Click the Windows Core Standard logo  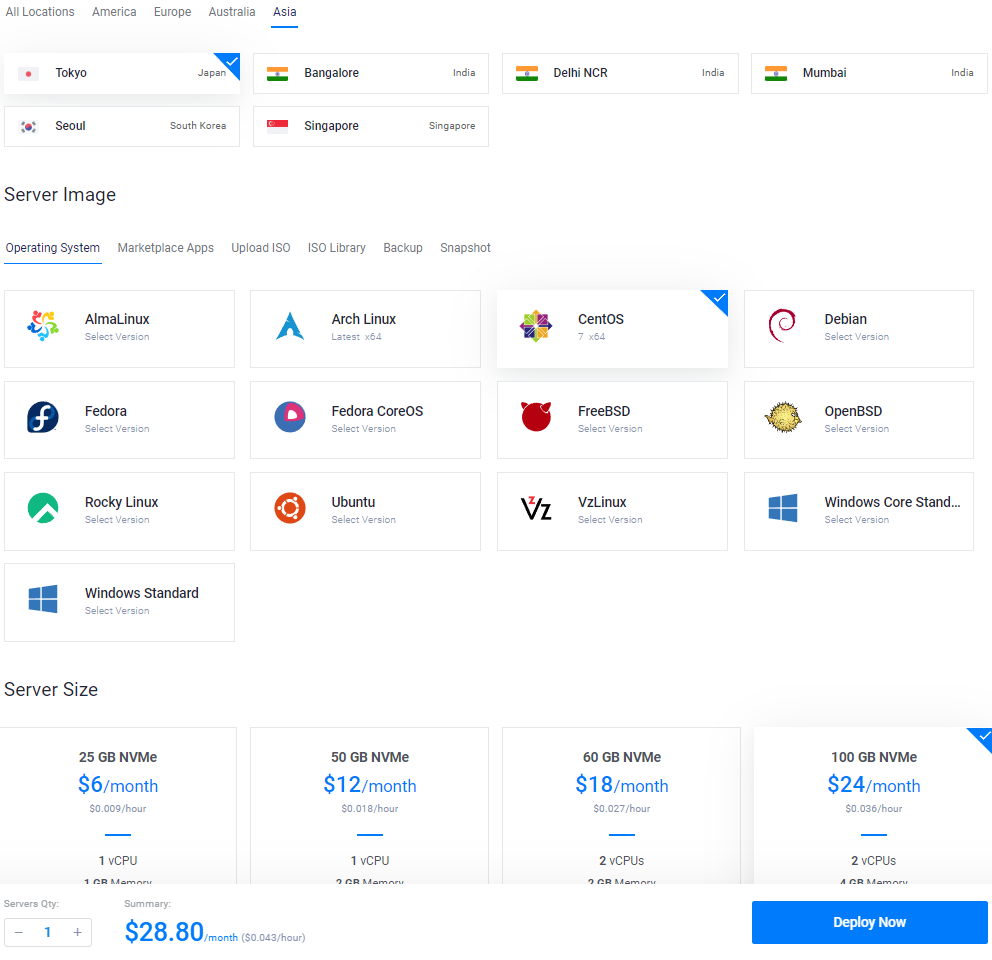coord(783,508)
